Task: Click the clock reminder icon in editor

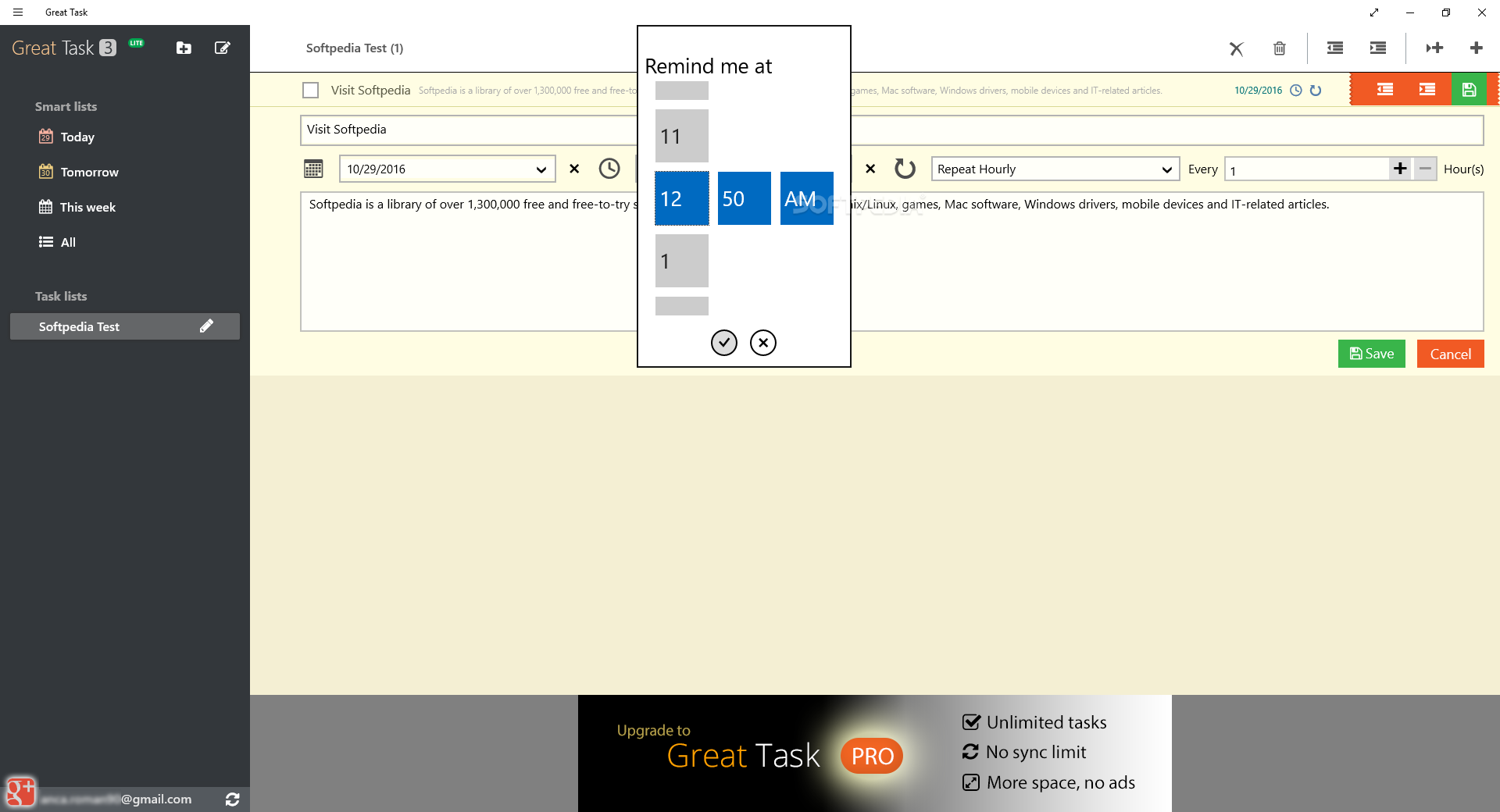Action: click(x=609, y=169)
